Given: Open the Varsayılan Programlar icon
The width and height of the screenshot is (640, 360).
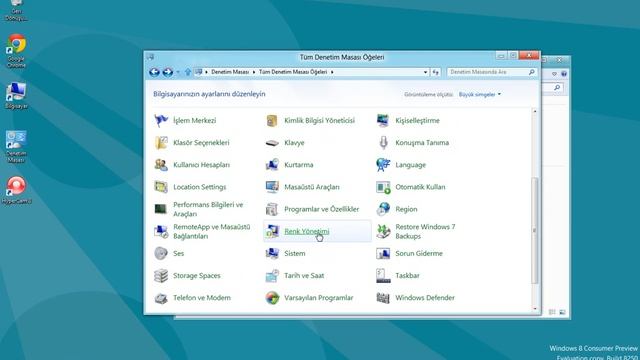Looking at the screenshot, I should (272, 298).
